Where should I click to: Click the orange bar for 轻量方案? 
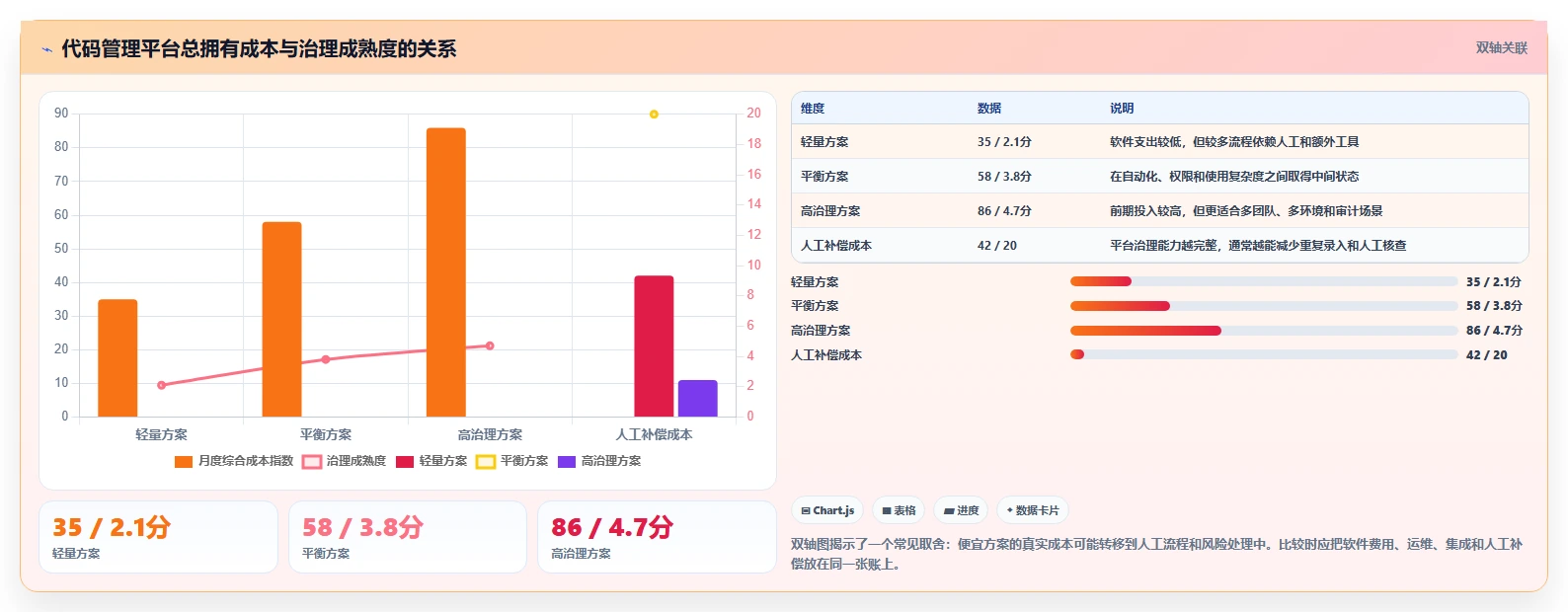click(x=118, y=357)
